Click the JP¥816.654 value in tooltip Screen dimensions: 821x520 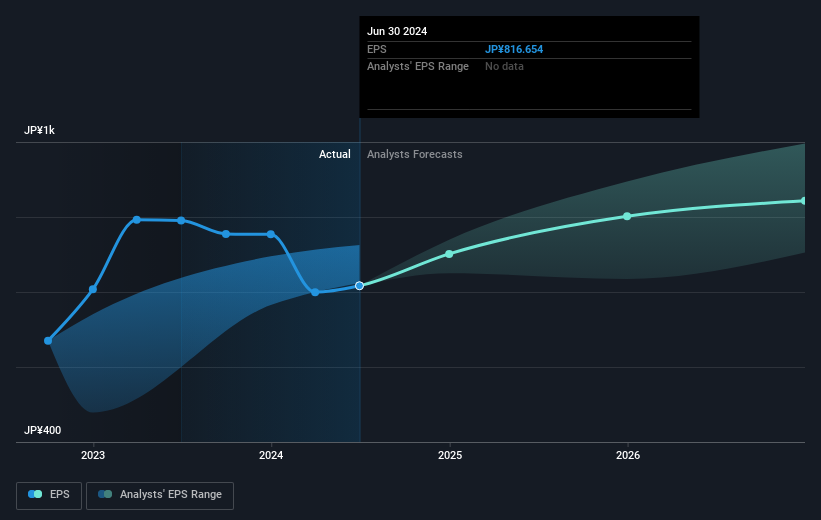(x=514, y=49)
